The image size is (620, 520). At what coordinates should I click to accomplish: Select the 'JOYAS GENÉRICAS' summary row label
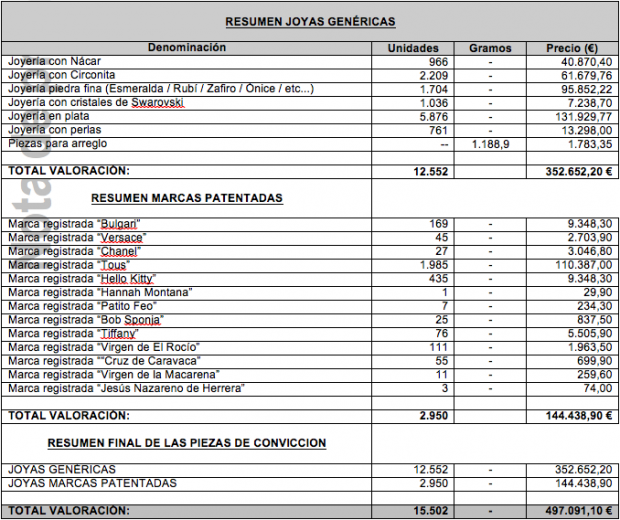coord(62,469)
